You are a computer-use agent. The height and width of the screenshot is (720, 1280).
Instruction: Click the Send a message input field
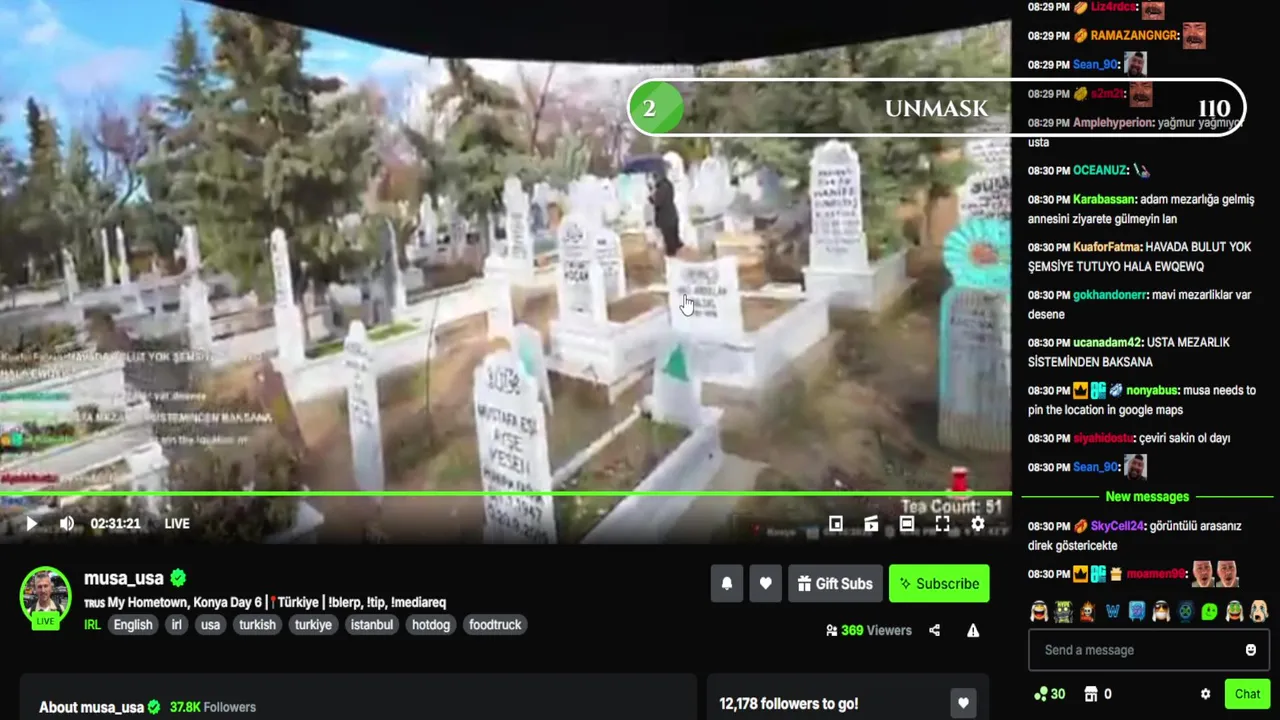(1148, 650)
